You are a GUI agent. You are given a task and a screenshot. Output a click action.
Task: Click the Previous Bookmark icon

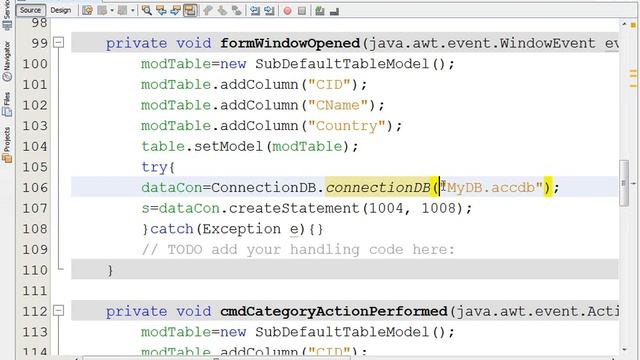coord(208,11)
